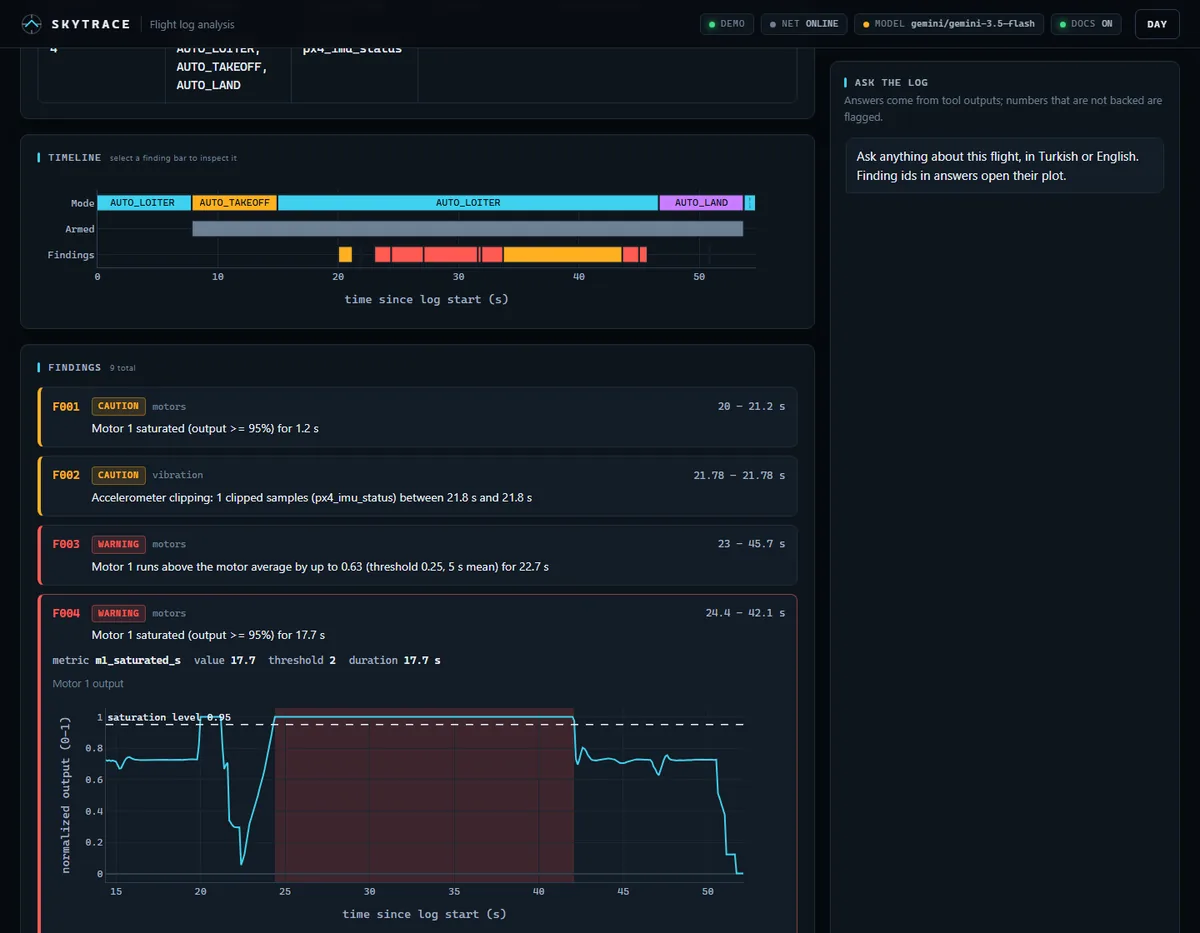Open the MODEL gemini-3.5-flash selector pill

950,24
